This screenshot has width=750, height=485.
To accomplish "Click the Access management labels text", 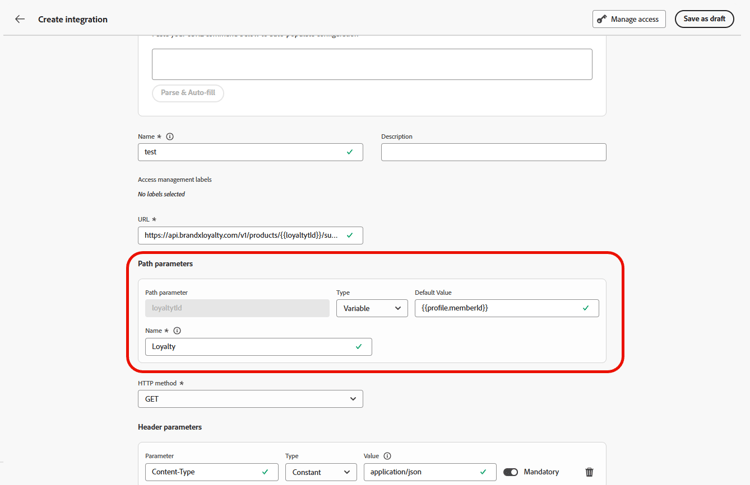I will point(175,179).
